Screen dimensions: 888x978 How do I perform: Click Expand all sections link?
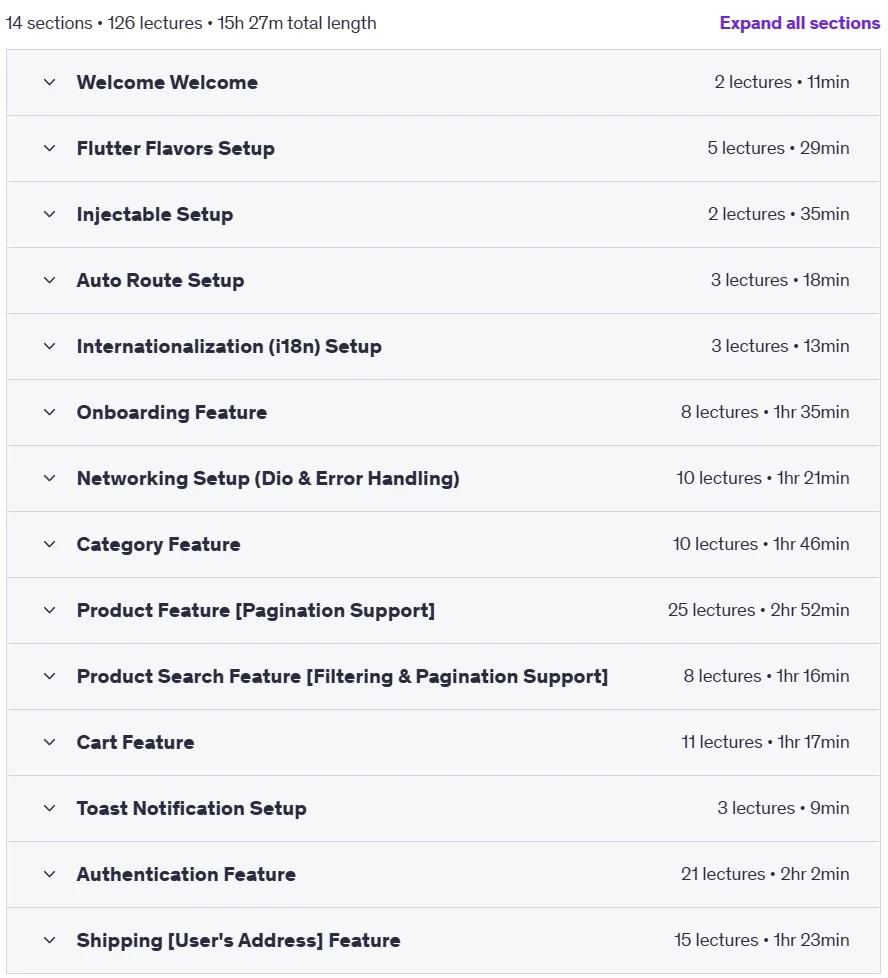click(799, 23)
